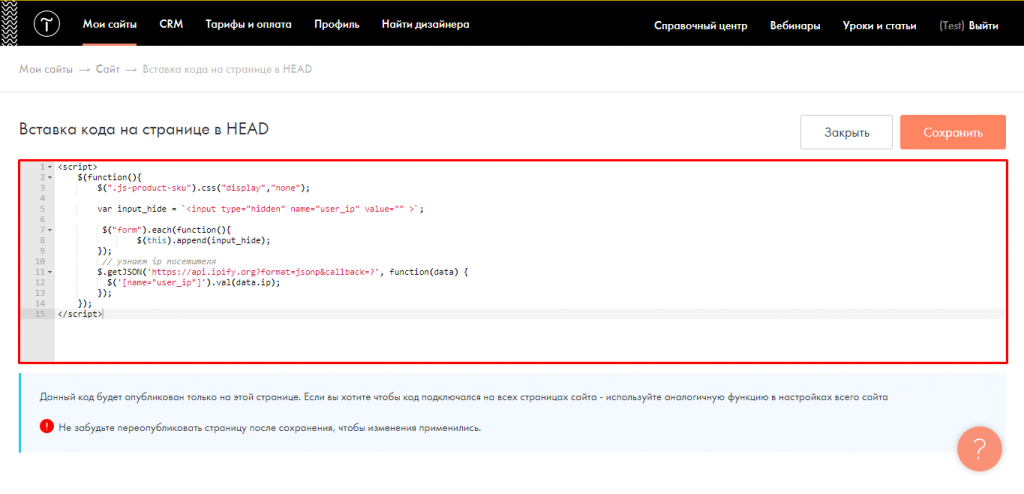Open the help question-mark chat bubble
Screen dimensions: 1024x494
point(979,449)
